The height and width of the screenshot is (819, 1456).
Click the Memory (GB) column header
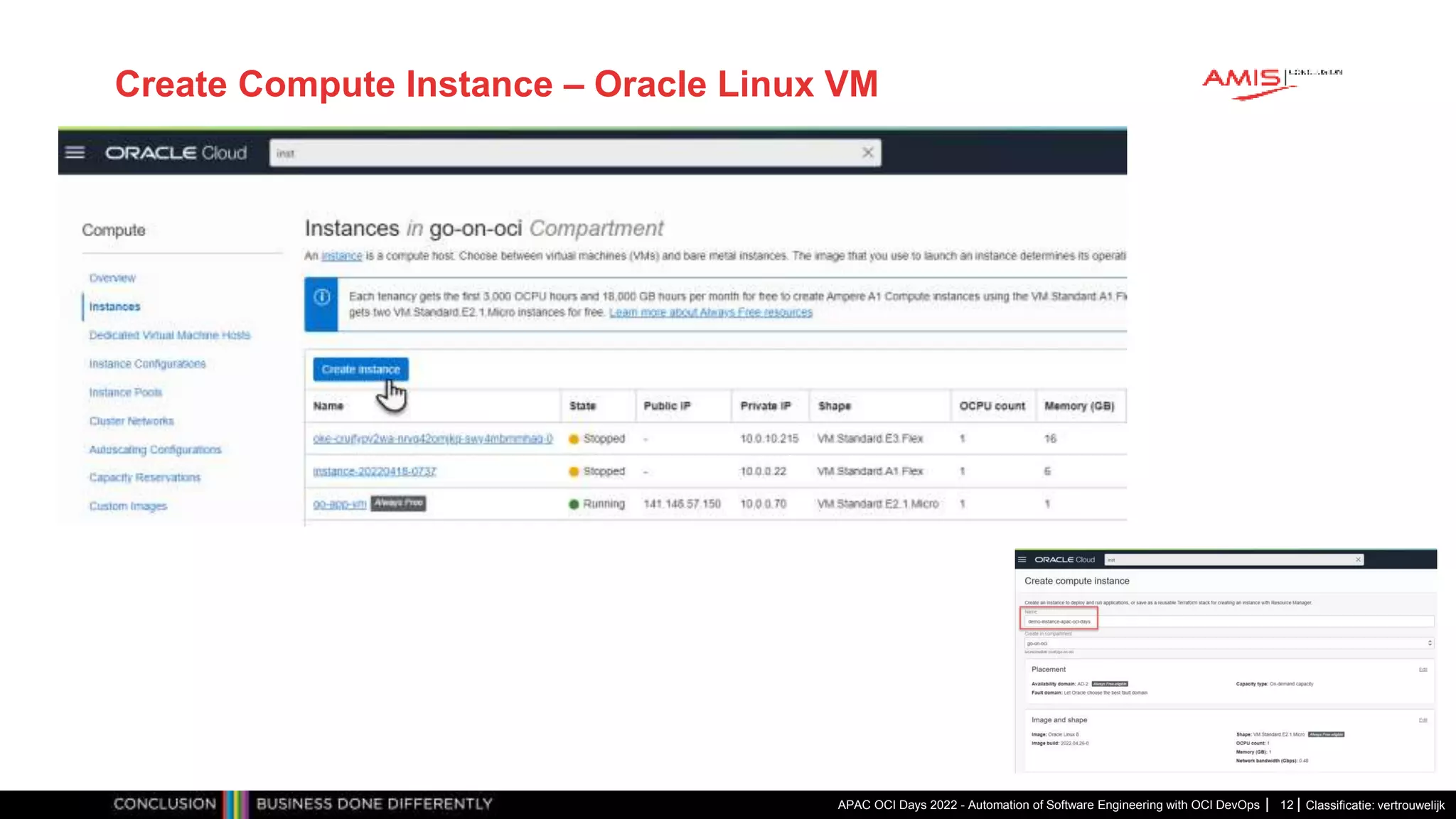point(1079,405)
